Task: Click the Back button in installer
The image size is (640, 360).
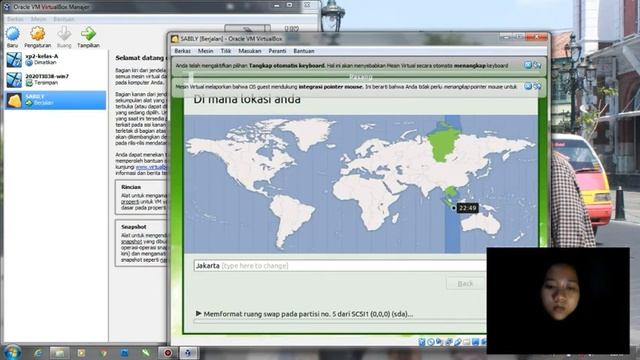Action: 465,283
